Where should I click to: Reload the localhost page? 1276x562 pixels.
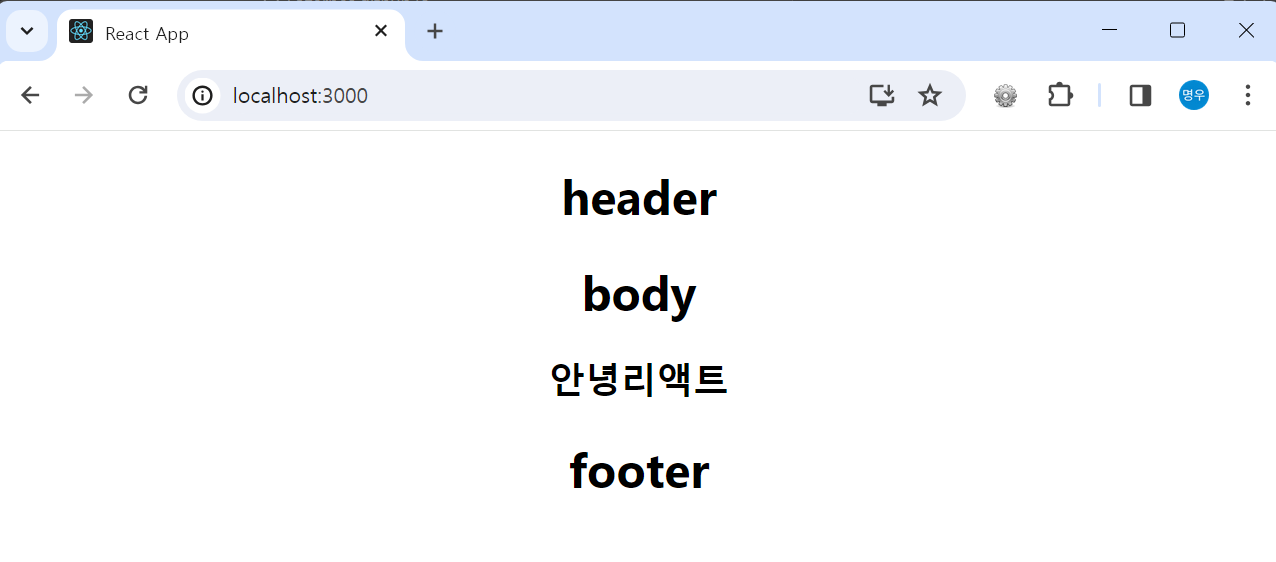point(138,95)
